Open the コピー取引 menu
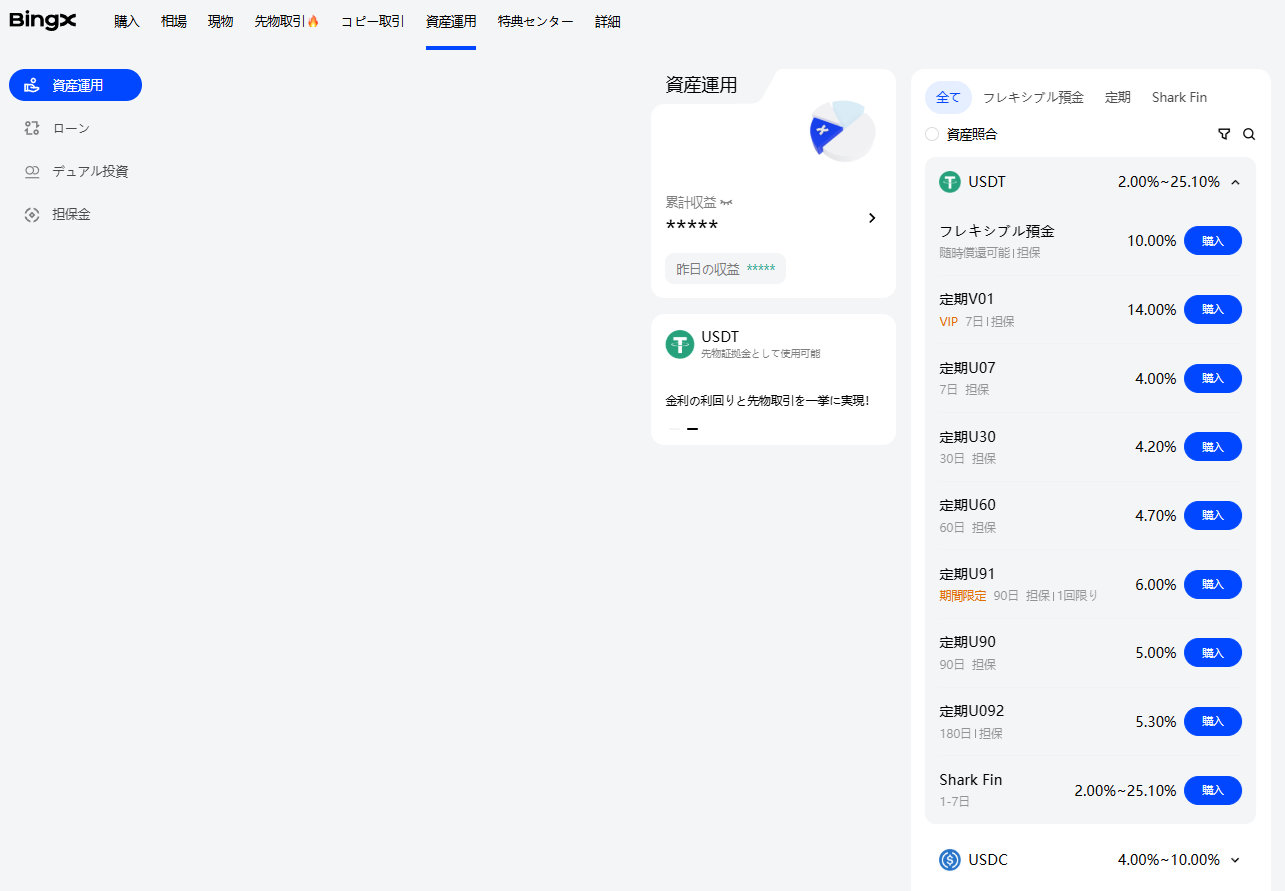This screenshot has width=1285, height=891. [372, 21]
